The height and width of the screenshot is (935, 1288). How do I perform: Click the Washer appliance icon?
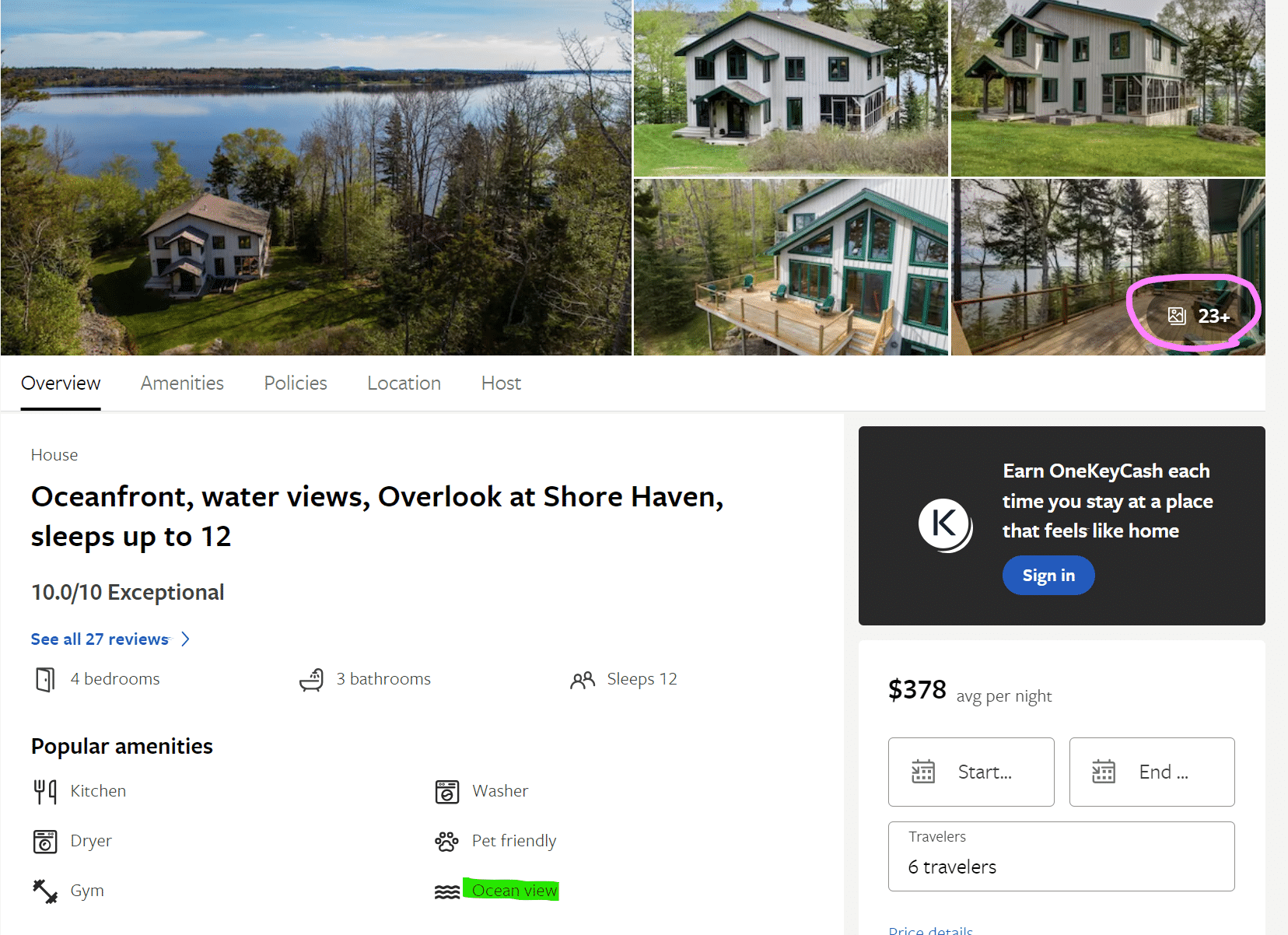447,792
